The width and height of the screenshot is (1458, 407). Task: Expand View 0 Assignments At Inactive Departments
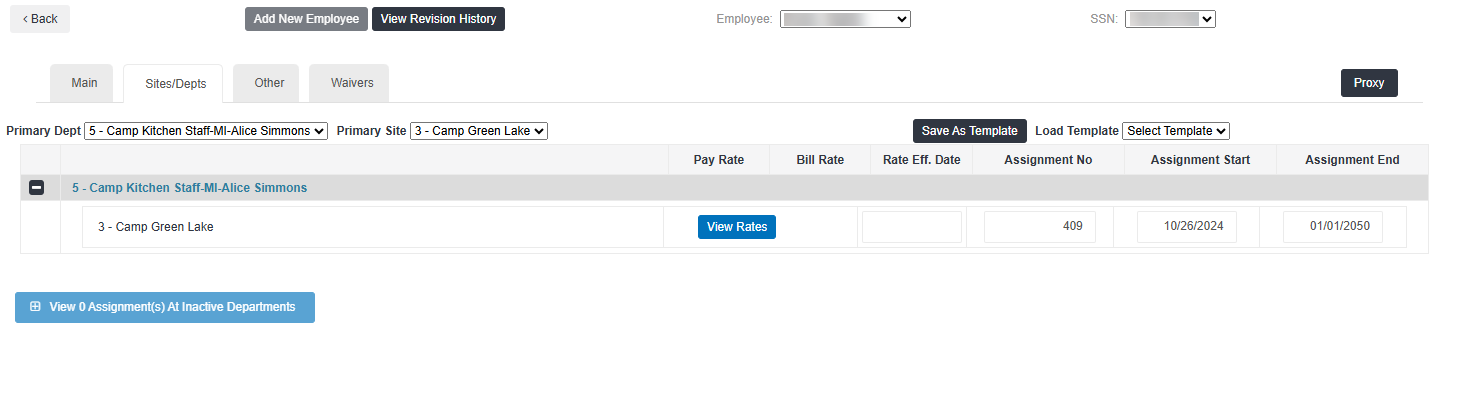pos(165,307)
